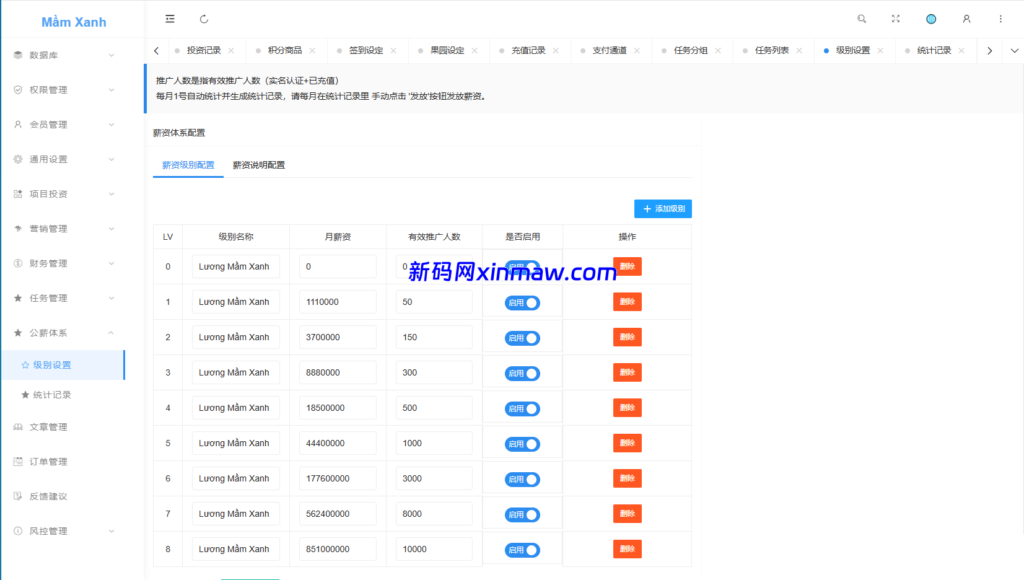Close the 级别设置 tab
Image resolution: width=1024 pixels, height=580 pixels.
tap(880, 50)
